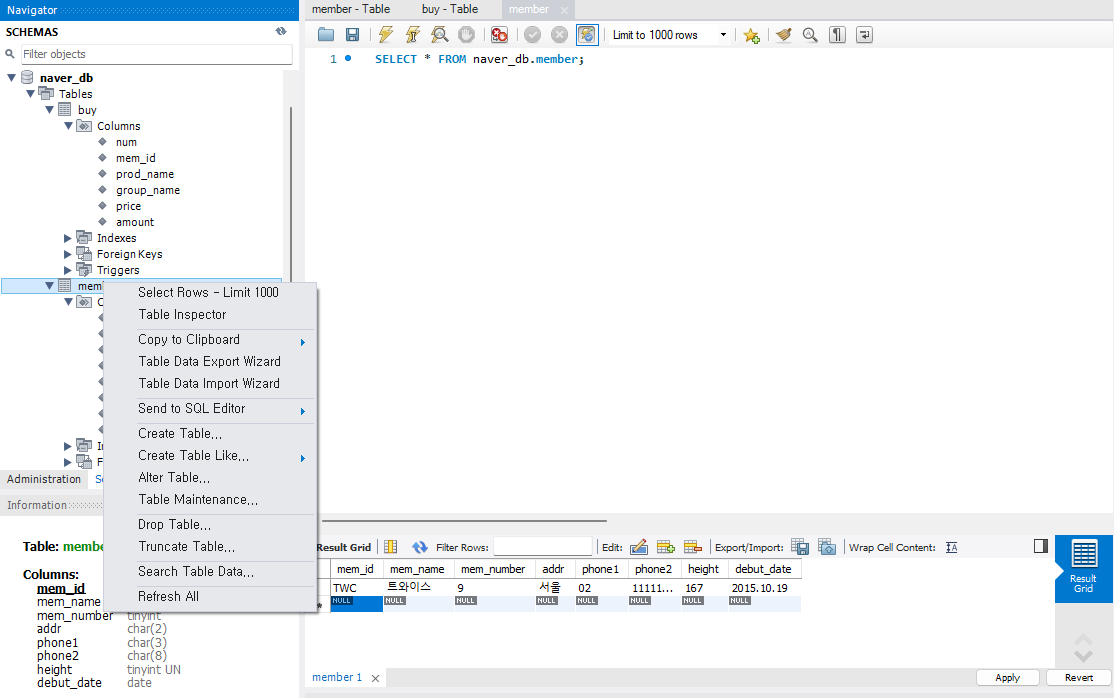Viewport: 1114px width, 698px height.
Task: Launch Table Data Export Wizard
Action: tap(209, 361)
